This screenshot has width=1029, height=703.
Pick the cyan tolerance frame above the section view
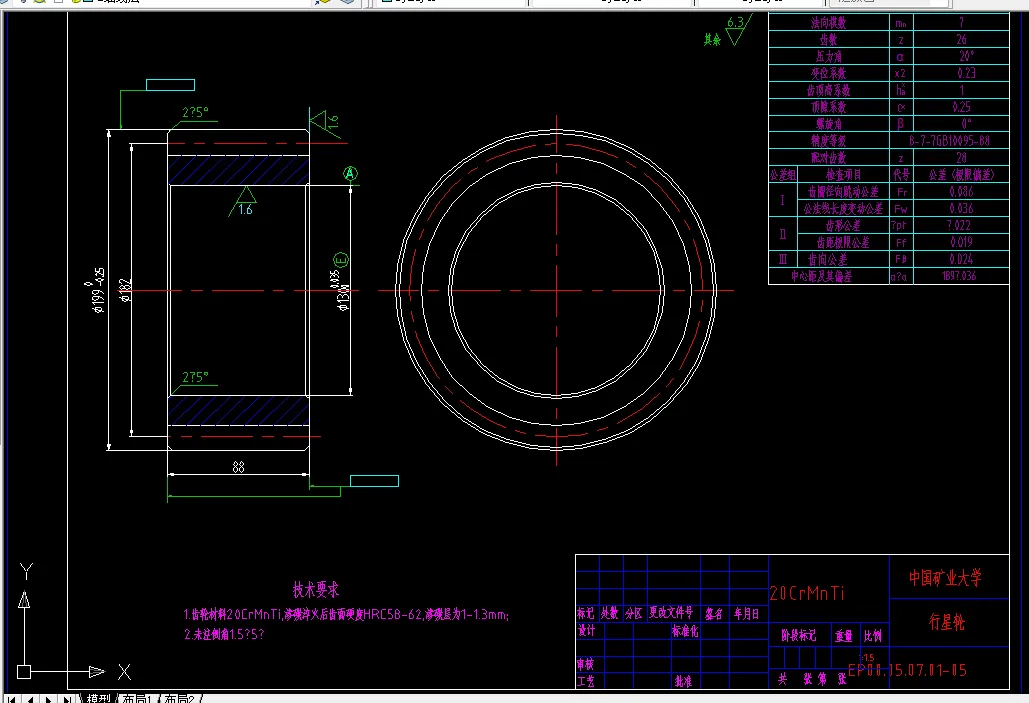170,85
